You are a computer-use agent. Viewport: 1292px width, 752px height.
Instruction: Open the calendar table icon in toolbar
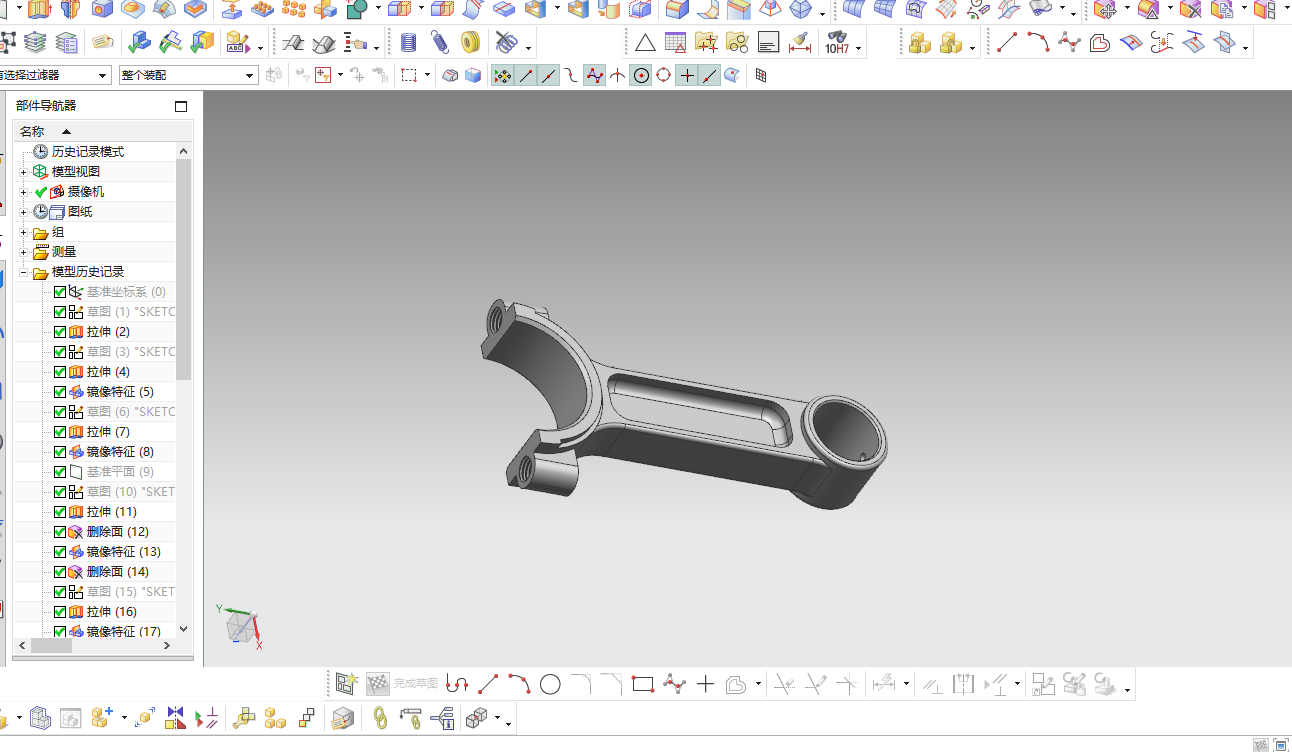(676, 42)
